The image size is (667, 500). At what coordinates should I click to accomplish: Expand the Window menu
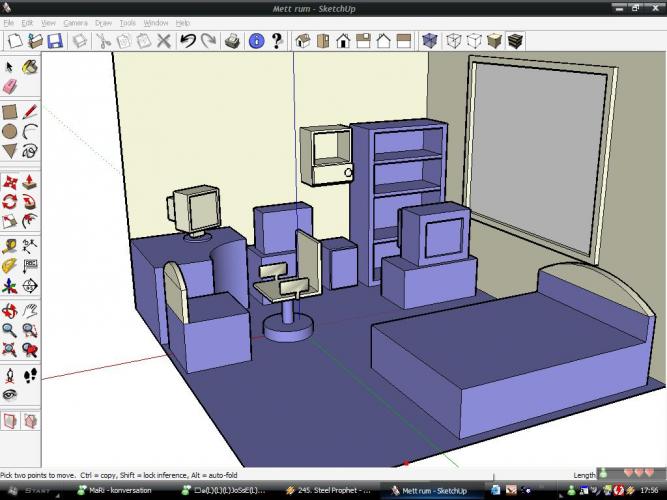coord(156,22)
